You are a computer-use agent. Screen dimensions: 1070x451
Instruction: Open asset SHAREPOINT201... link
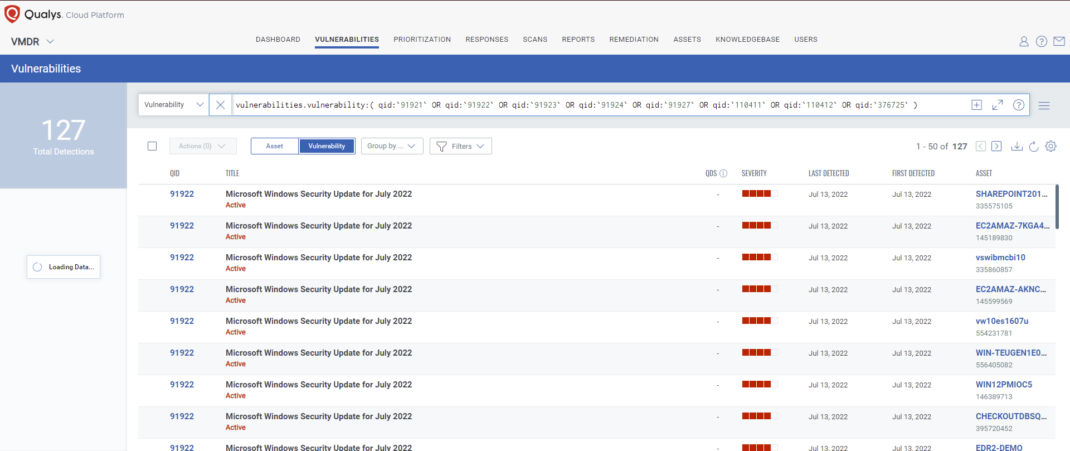click(x=1011, y=194)
